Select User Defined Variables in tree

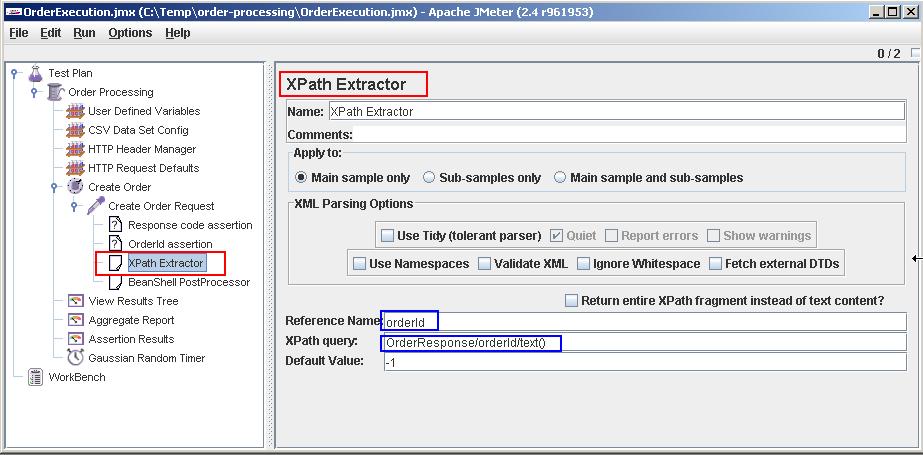(144, 111)
